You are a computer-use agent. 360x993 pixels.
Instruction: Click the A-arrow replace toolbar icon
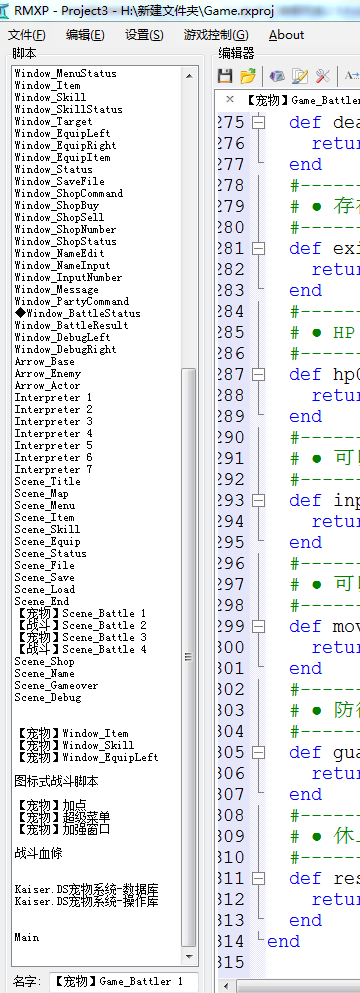[352, 76]
